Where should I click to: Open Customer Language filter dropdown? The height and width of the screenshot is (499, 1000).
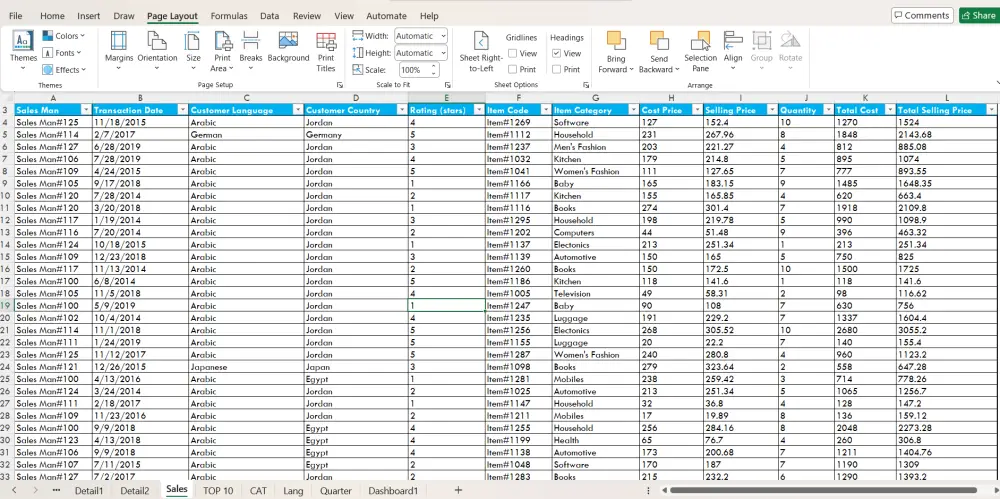298,110
